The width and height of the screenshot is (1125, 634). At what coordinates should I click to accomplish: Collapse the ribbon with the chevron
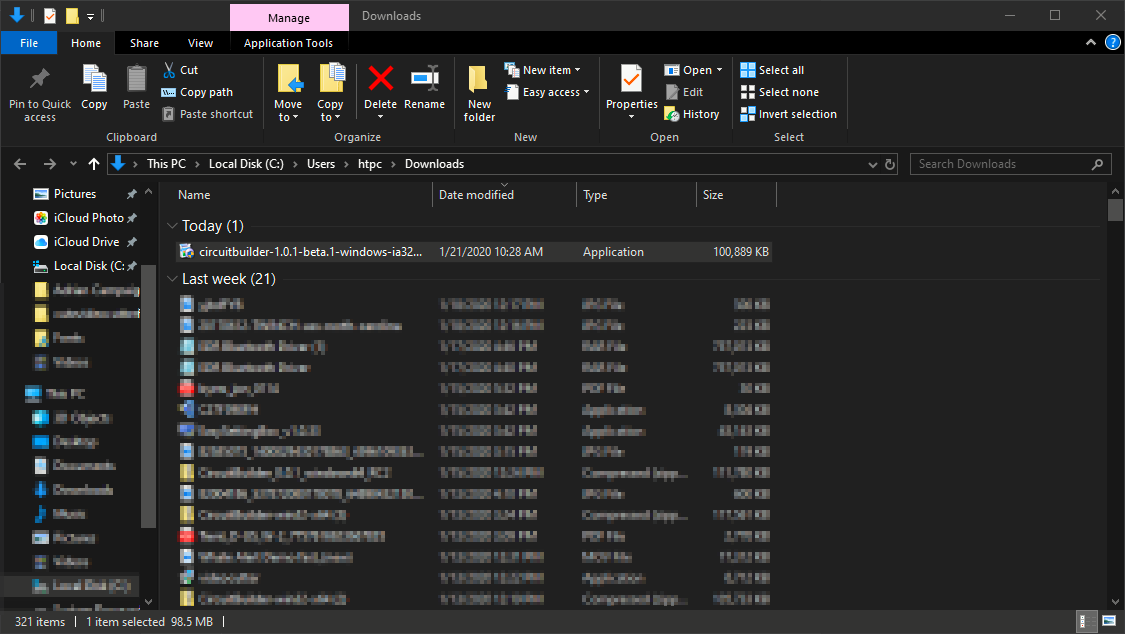1091,42
